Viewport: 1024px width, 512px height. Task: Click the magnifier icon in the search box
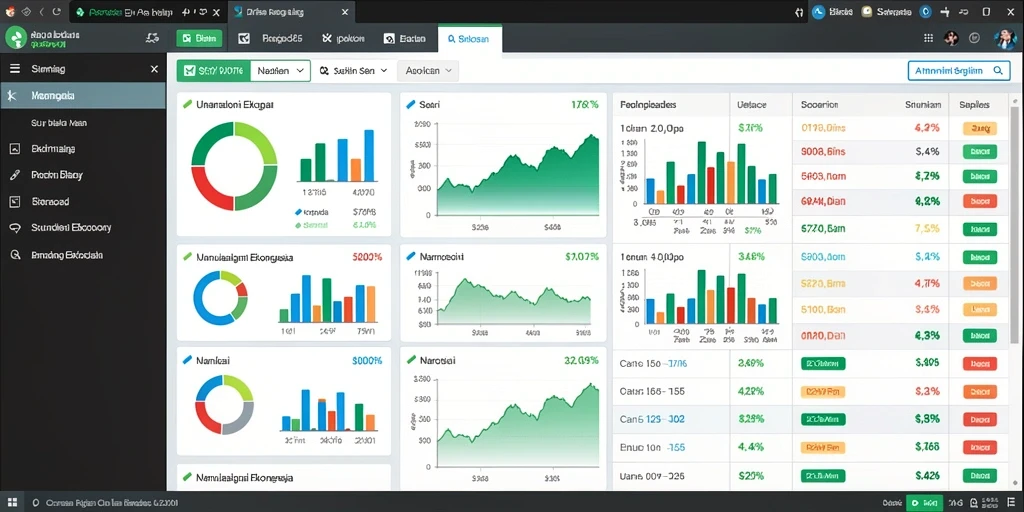coord(997,71)
